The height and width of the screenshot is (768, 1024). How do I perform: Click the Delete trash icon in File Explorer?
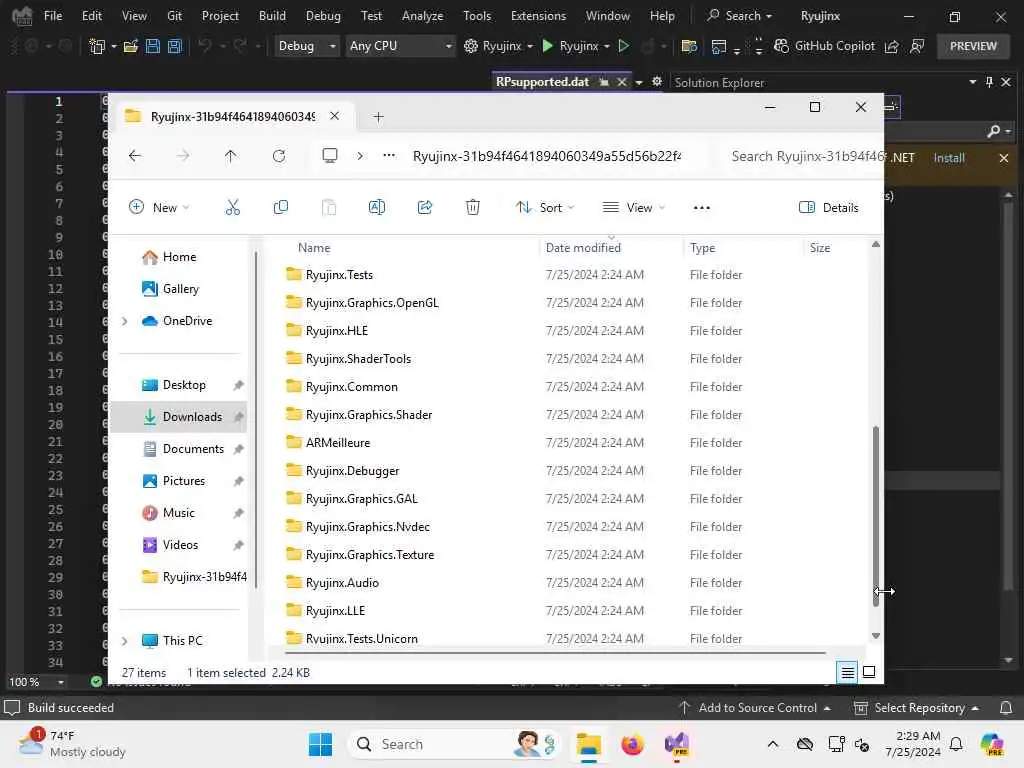click(473, 208)
